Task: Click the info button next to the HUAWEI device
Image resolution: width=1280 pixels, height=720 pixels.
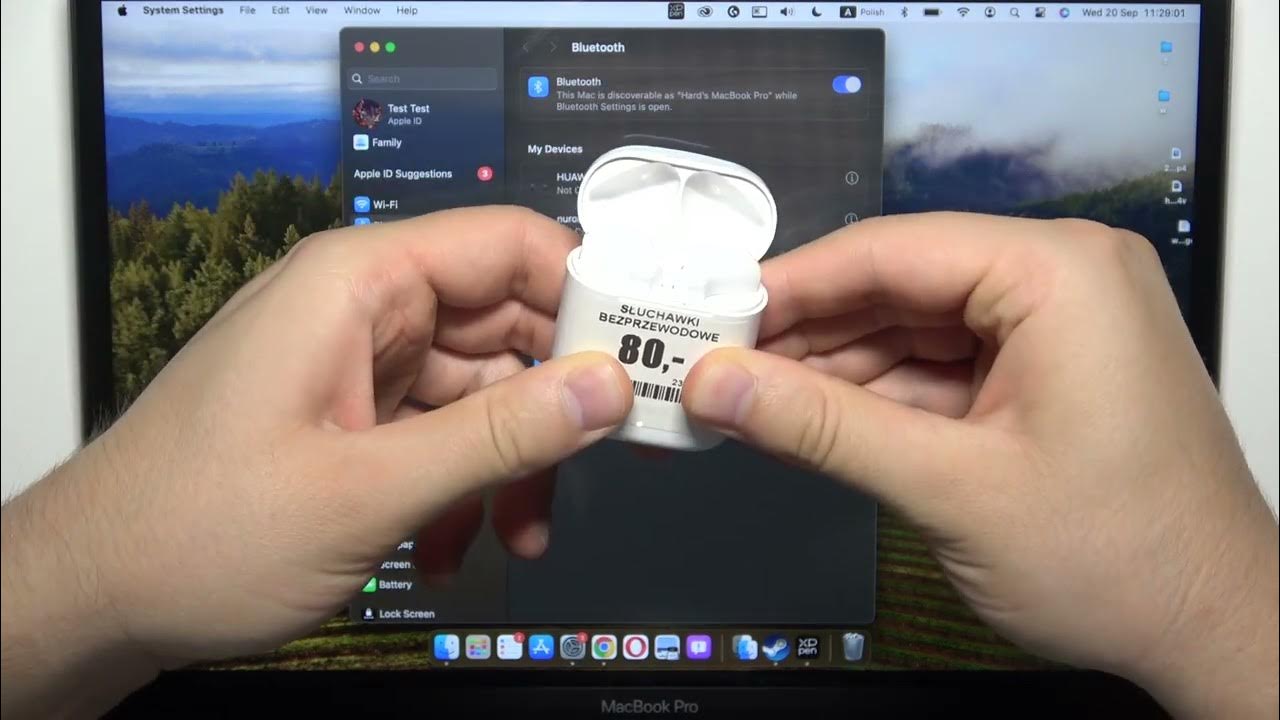Action: [x=851, y=178]
